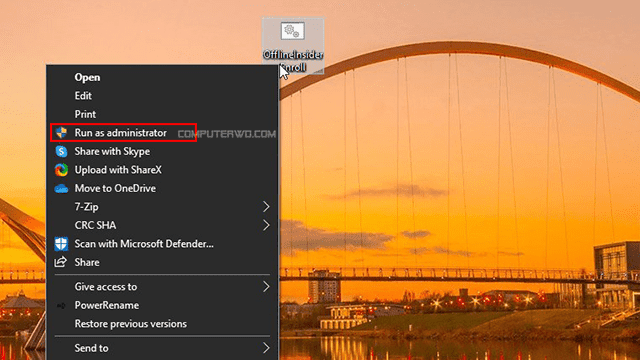Click the Run as administrator shield icon
The height and width of the screenshot is (360, 640).
(61, 133)
